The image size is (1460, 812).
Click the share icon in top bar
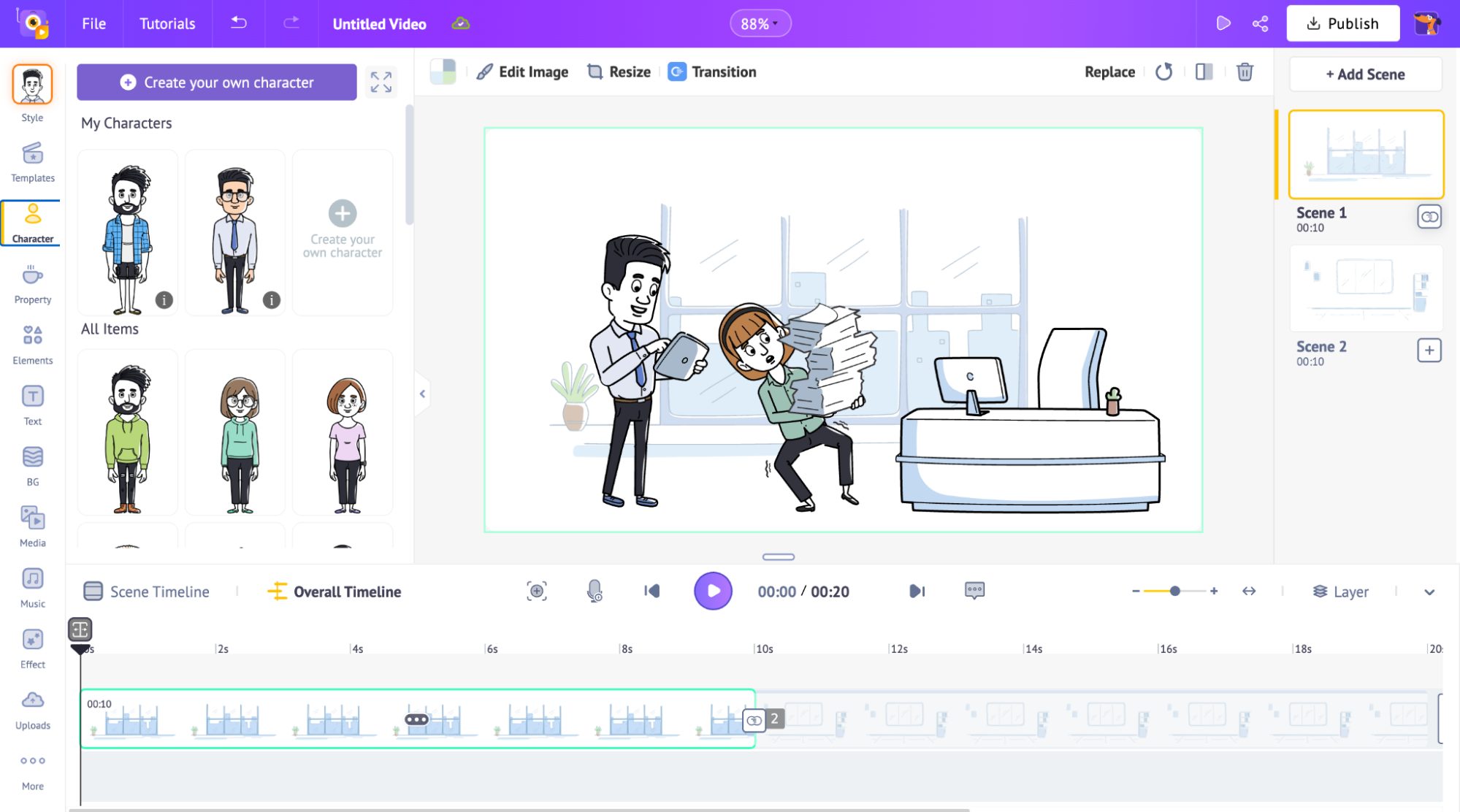click(x=1260, y=23)
